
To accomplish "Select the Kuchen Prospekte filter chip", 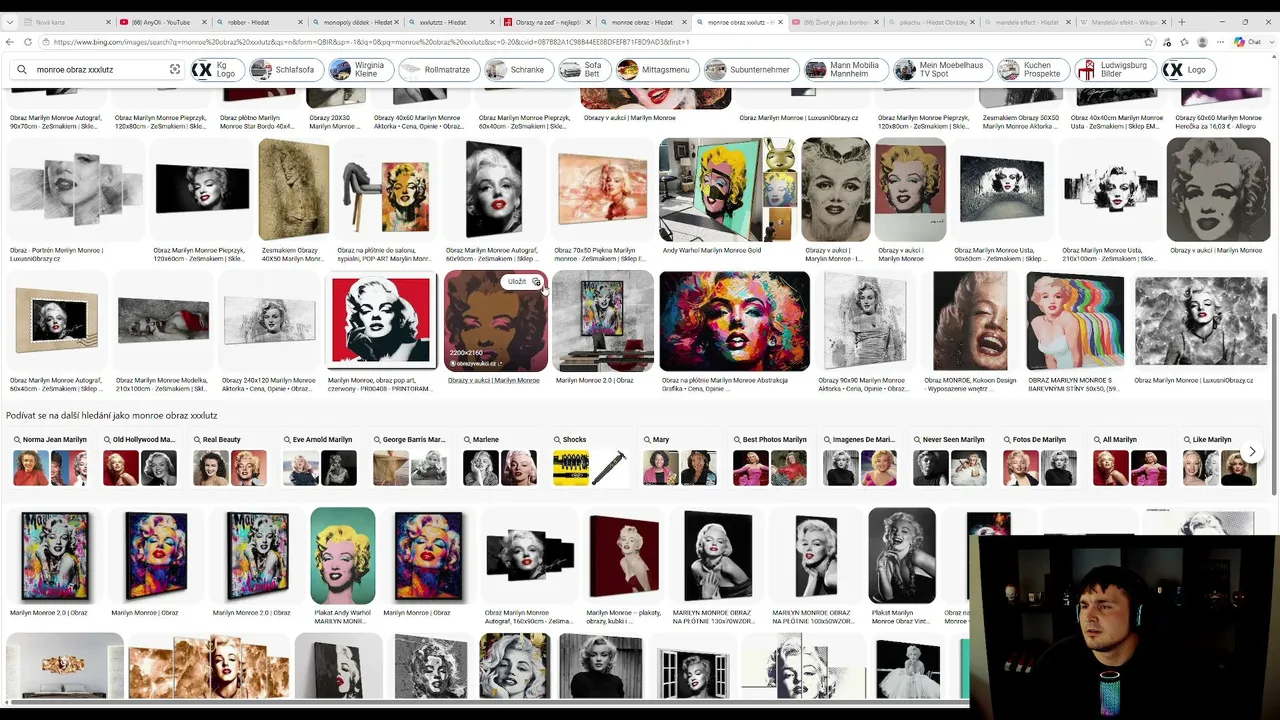I will pos(1032,70).
